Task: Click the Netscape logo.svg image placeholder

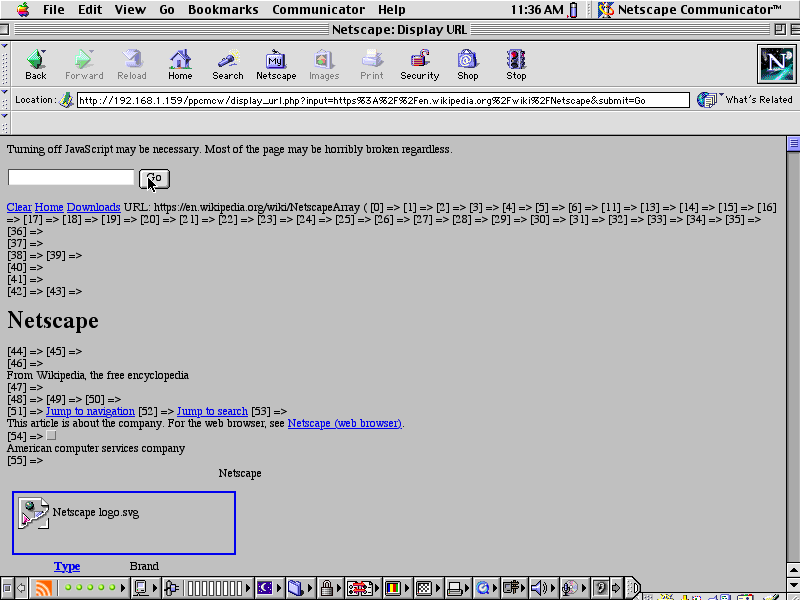Action: pos(123,523)
